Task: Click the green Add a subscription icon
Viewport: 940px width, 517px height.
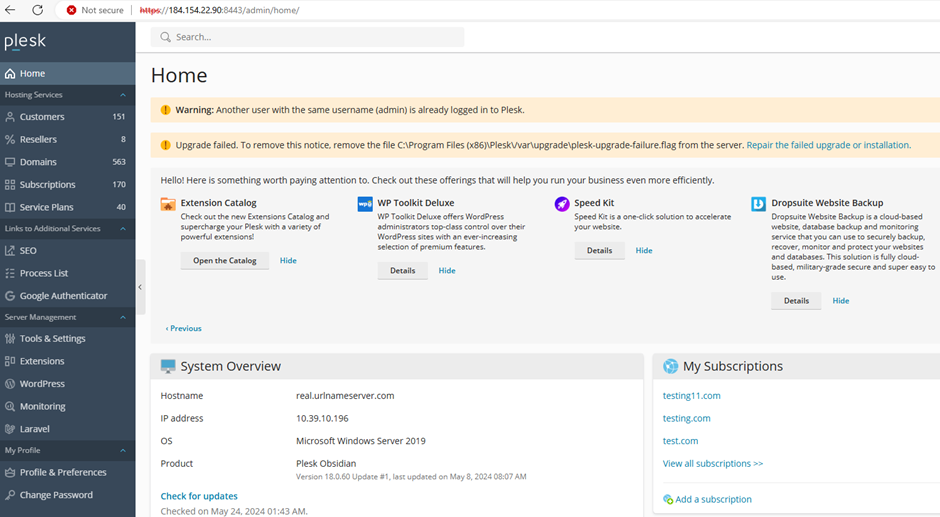Action: pos(668,500)
